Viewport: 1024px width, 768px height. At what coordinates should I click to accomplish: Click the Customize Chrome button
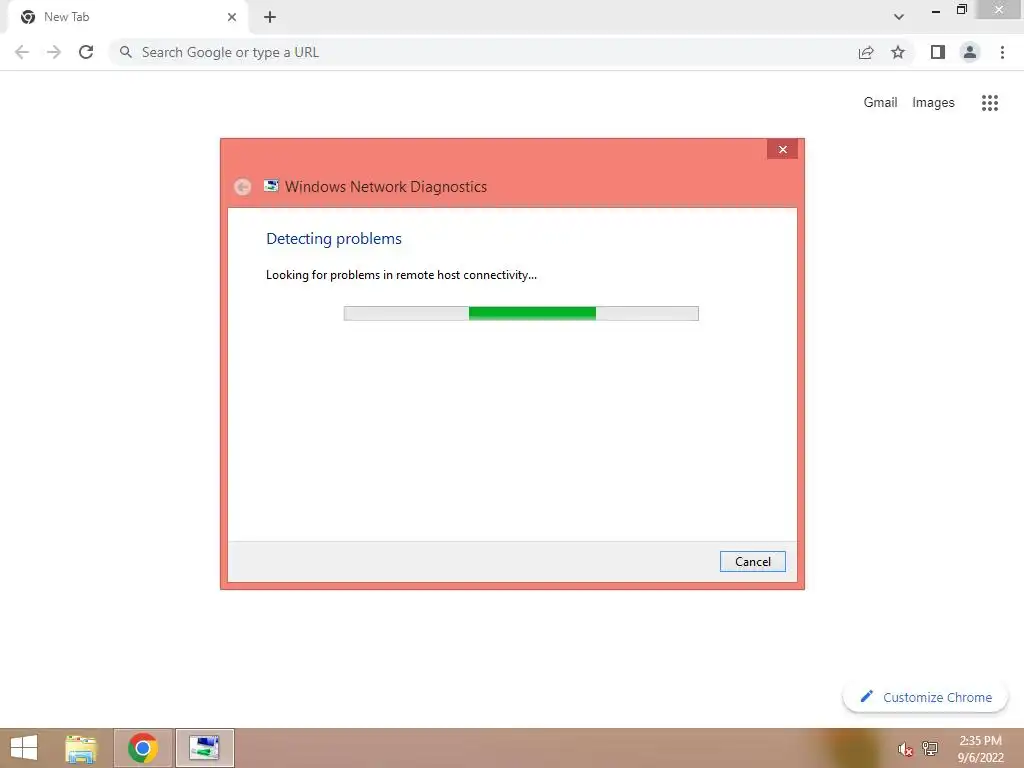pos(925,697)
